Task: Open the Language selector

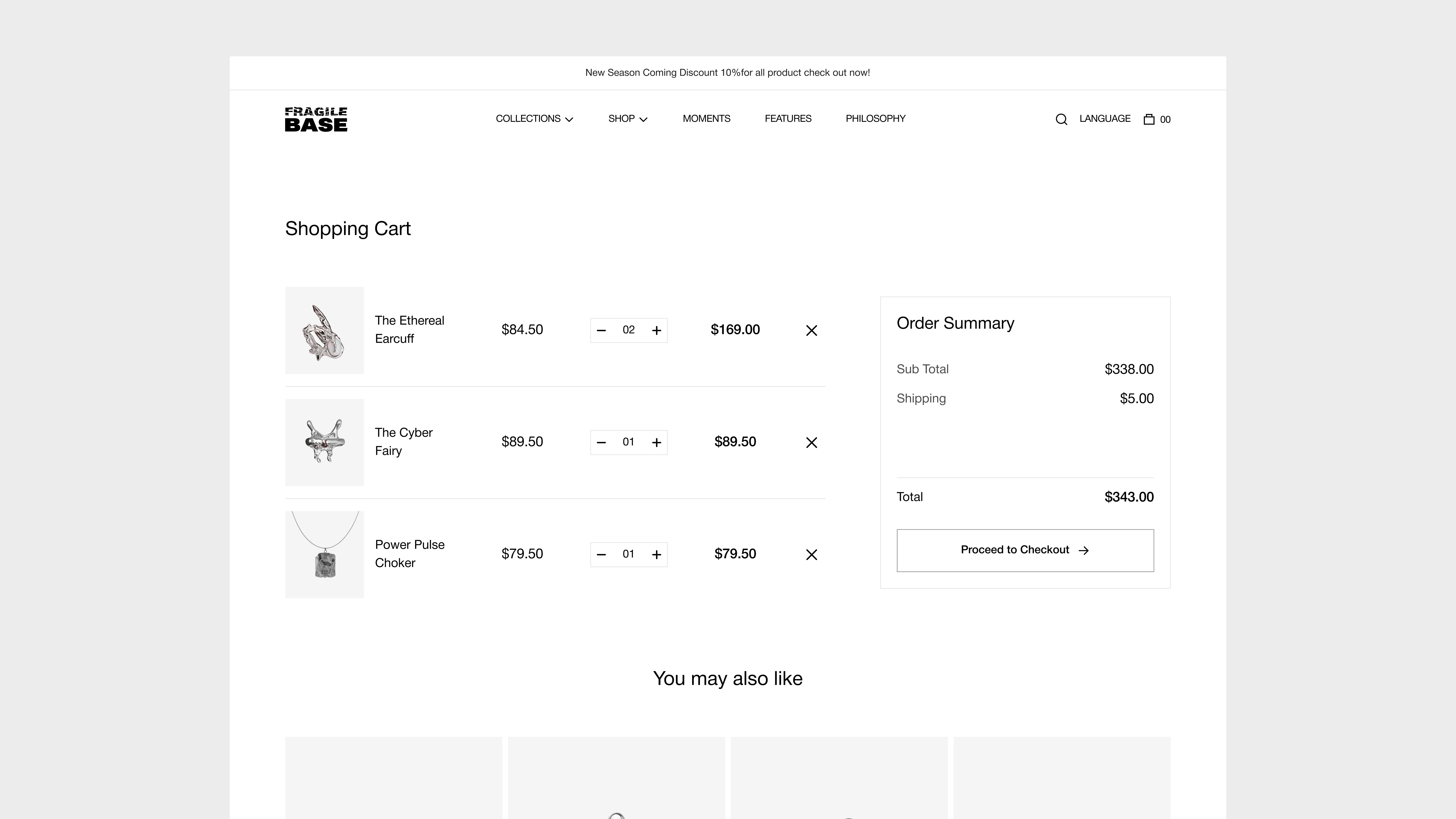Action: pos(1104,119)
